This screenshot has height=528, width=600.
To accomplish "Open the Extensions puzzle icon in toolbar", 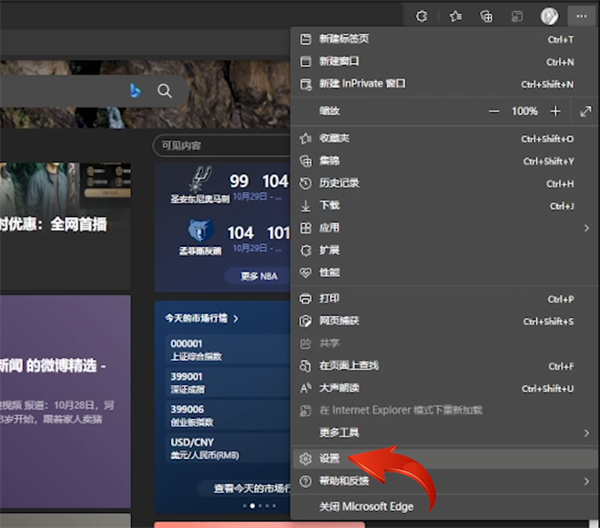I will 421,16.
